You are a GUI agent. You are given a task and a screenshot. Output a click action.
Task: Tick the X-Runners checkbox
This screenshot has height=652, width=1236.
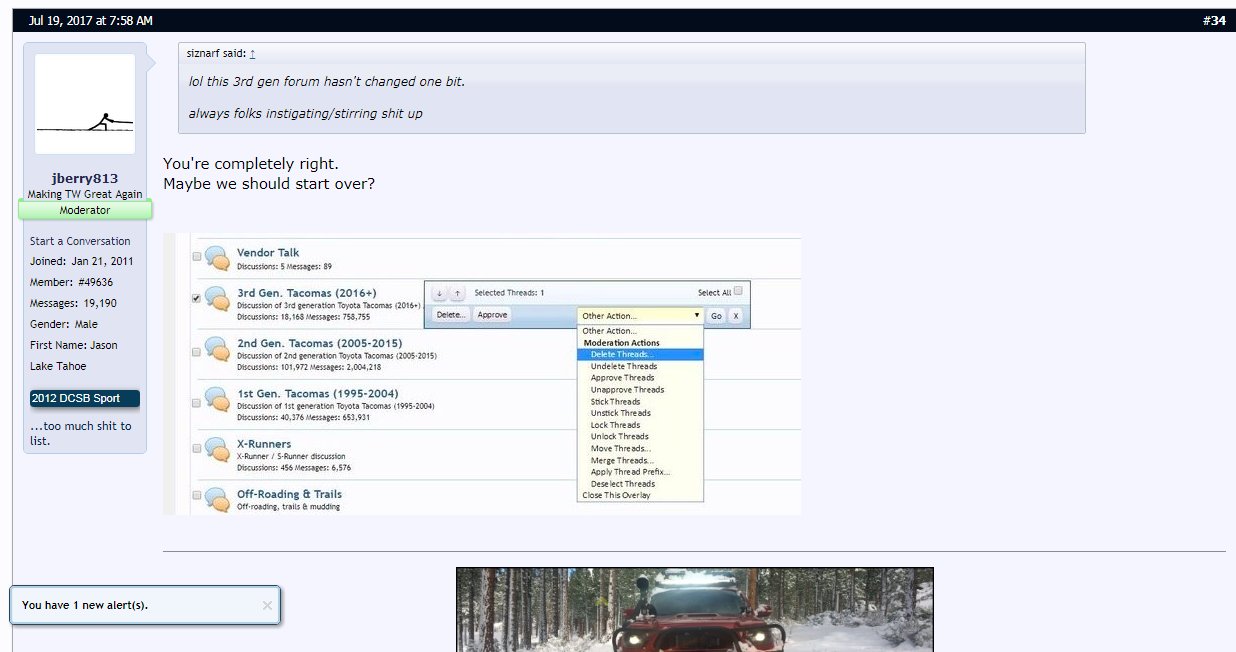coord(196,451)
